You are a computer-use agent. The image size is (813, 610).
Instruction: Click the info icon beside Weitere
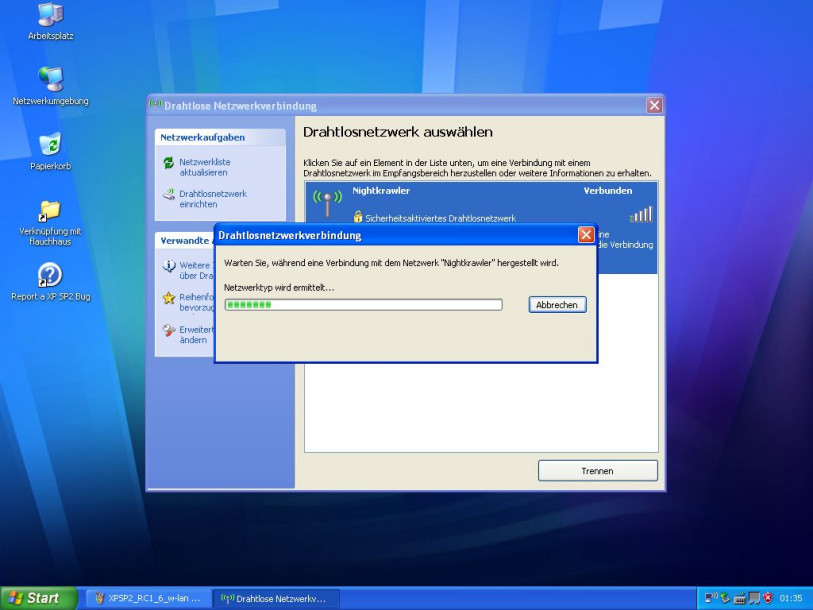point(168,266)
